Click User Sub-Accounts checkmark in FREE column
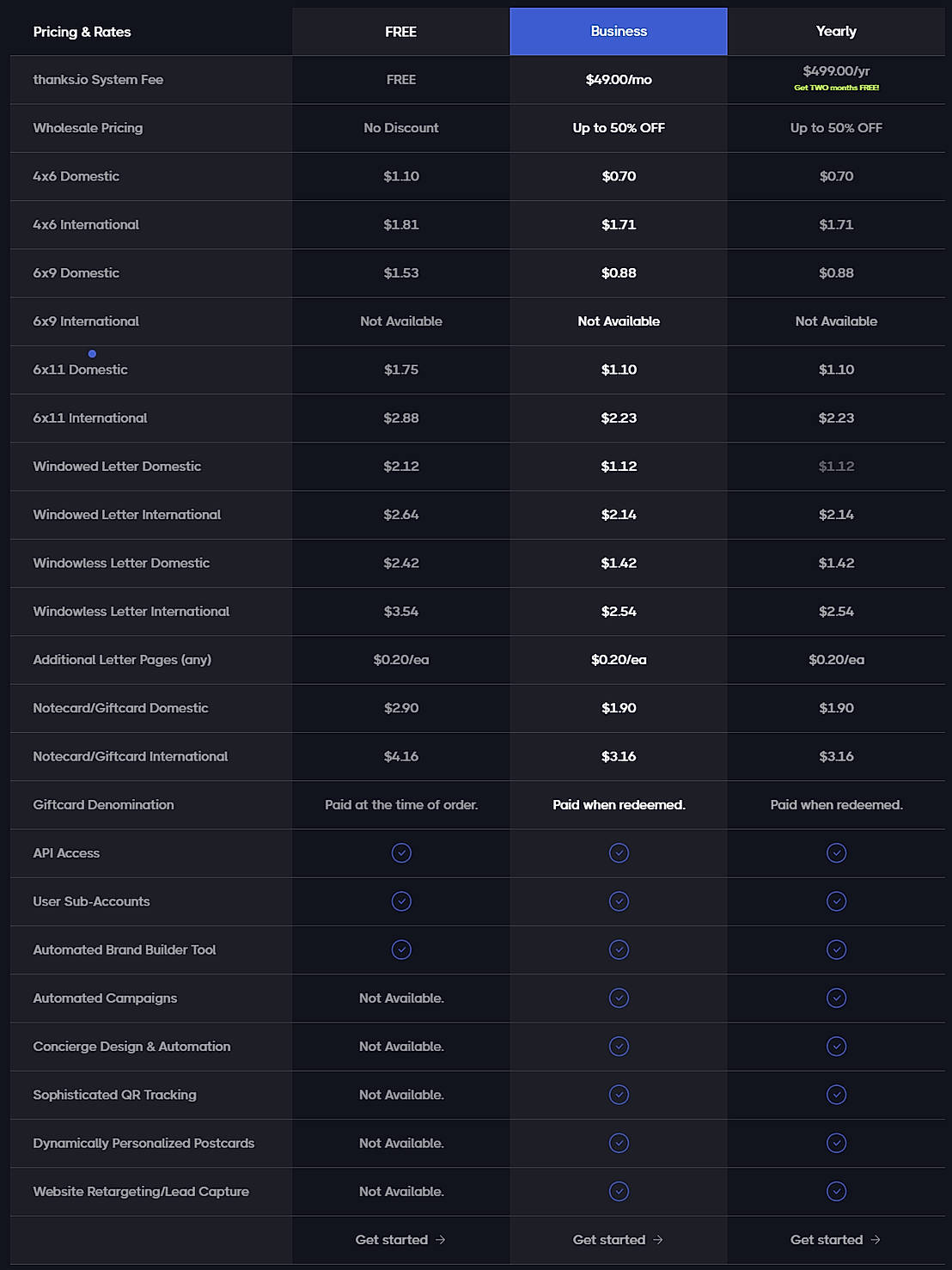952x1270 pixels. [401, 901]
